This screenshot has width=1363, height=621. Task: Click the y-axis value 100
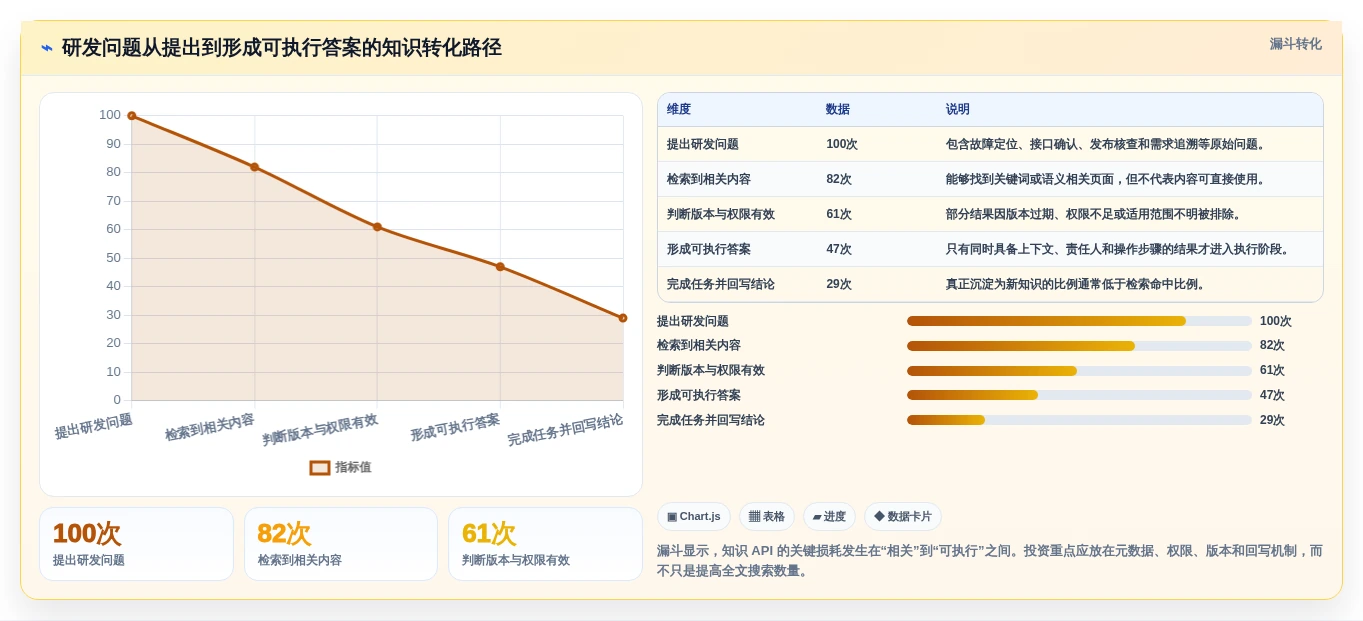tap(110, 115)
